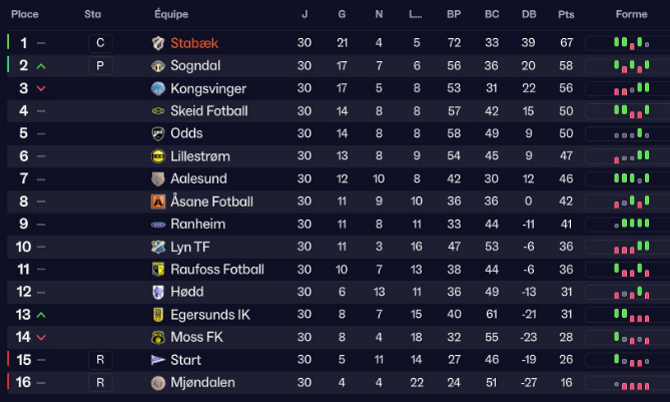Click the green up arrow beside Egersunds IK
The image size is (670, 402).
click(41, 315)
